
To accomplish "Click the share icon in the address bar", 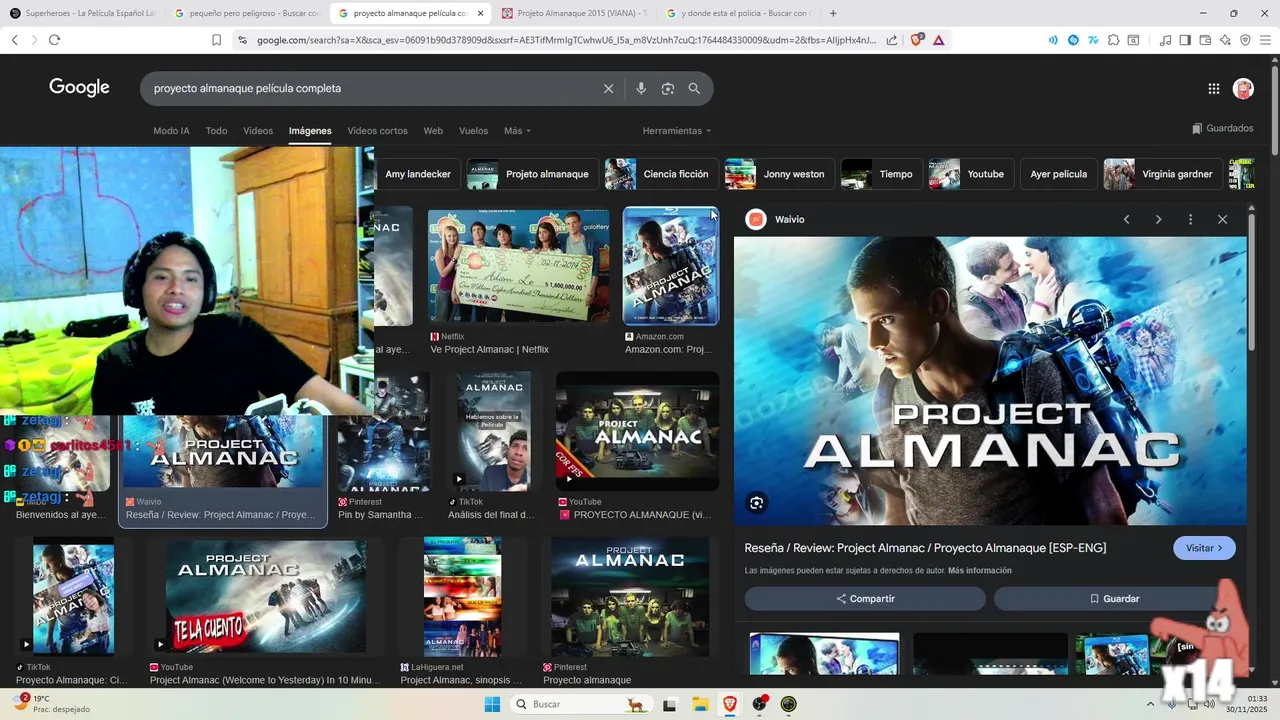I will [x=892, y=40].
